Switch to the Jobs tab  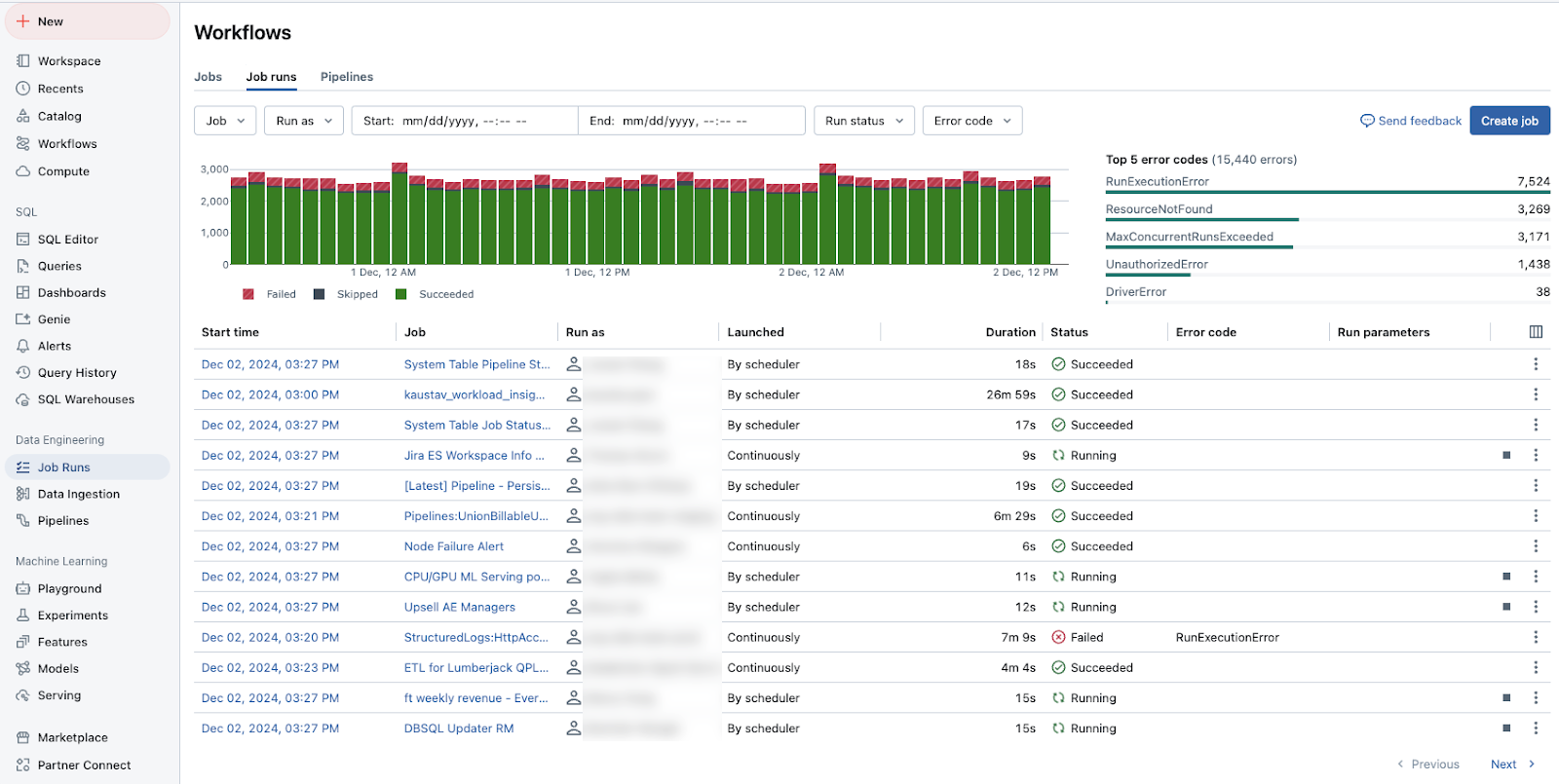click(x=208, y=77)
